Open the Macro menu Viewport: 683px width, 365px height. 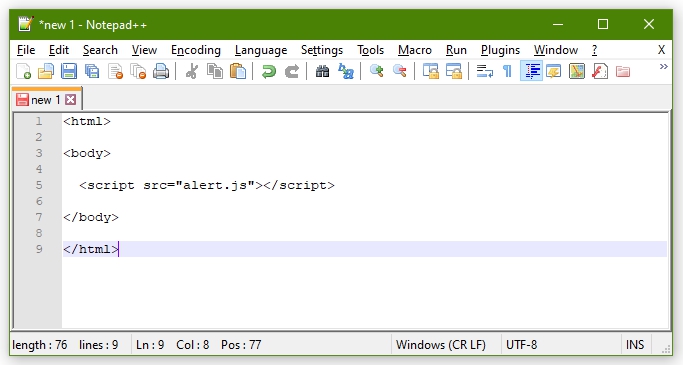415,50
